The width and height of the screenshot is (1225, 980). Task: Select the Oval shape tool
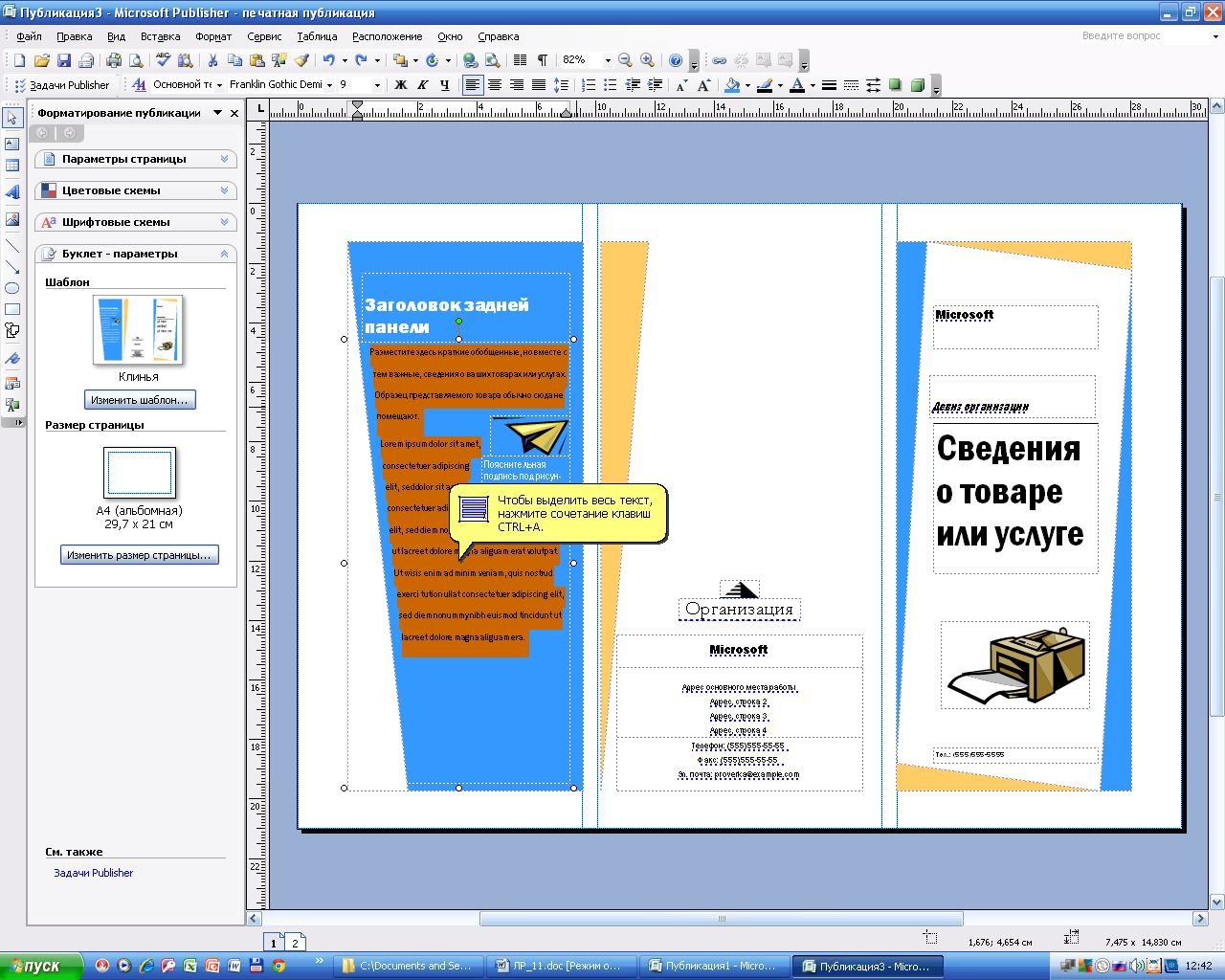pos(12,288)
